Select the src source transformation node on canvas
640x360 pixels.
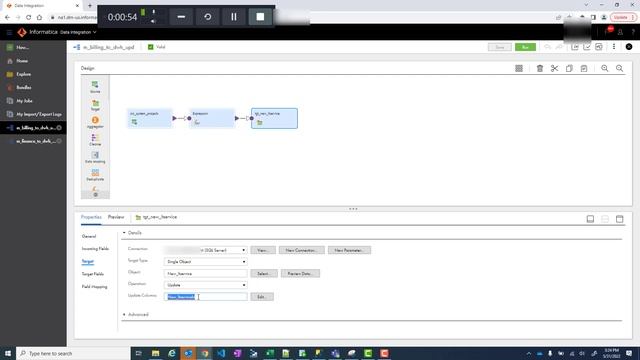pyautogui.click(x=149, y=118)
